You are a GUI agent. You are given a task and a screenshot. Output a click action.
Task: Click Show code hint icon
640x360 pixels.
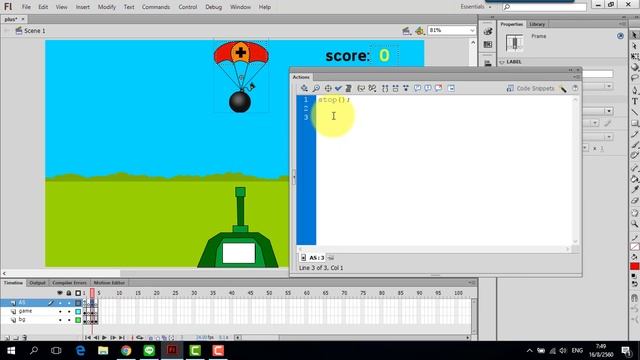(x=361, y=88)
